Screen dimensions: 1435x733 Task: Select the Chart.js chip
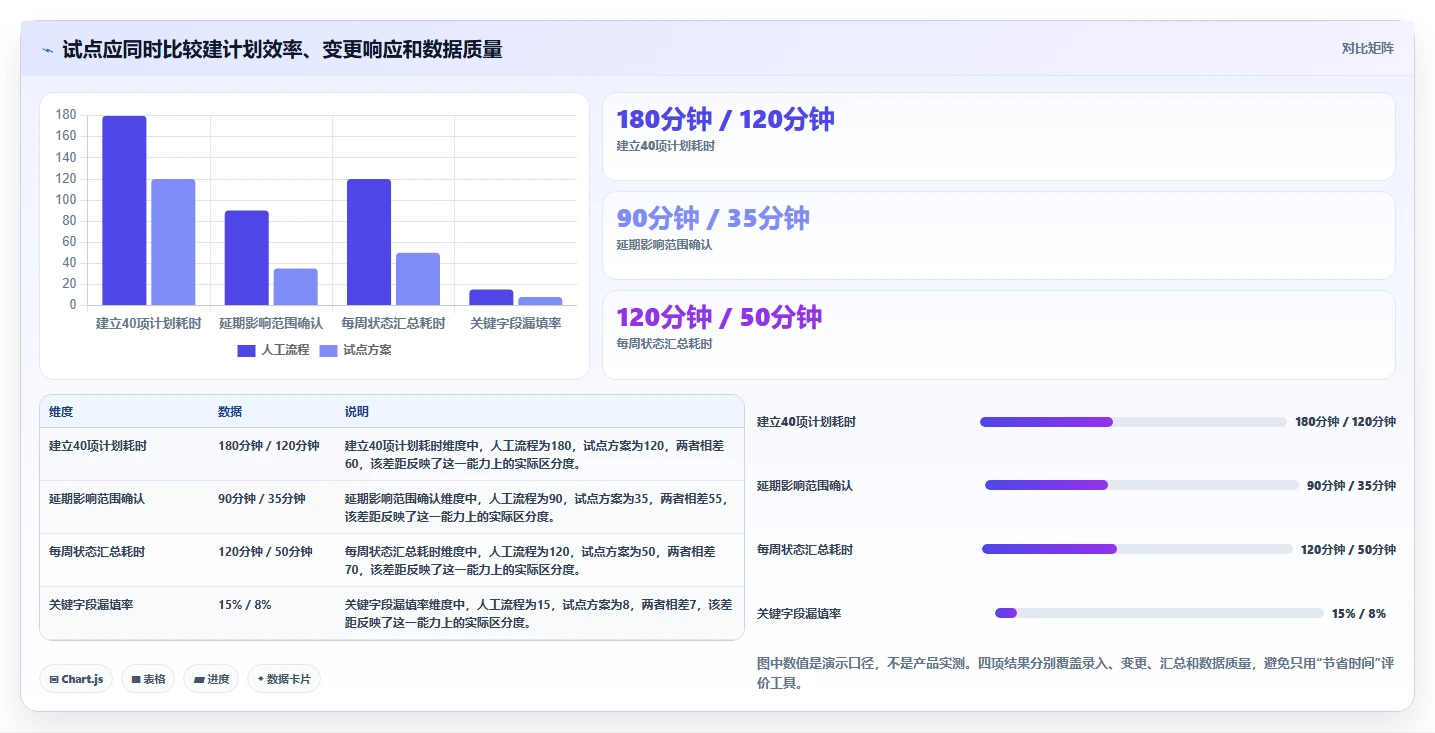76,679
